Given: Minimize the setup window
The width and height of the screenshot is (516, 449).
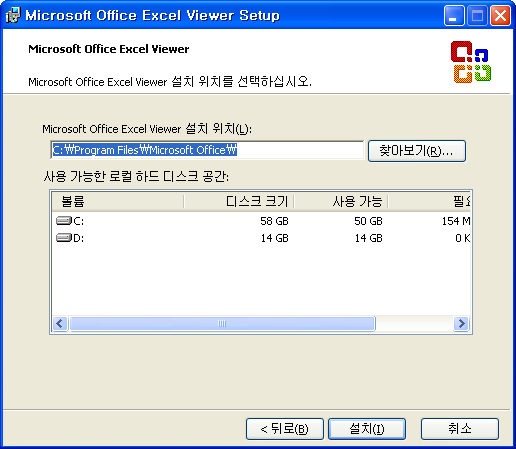Looking at the screenshot, I should coord(454,16).
